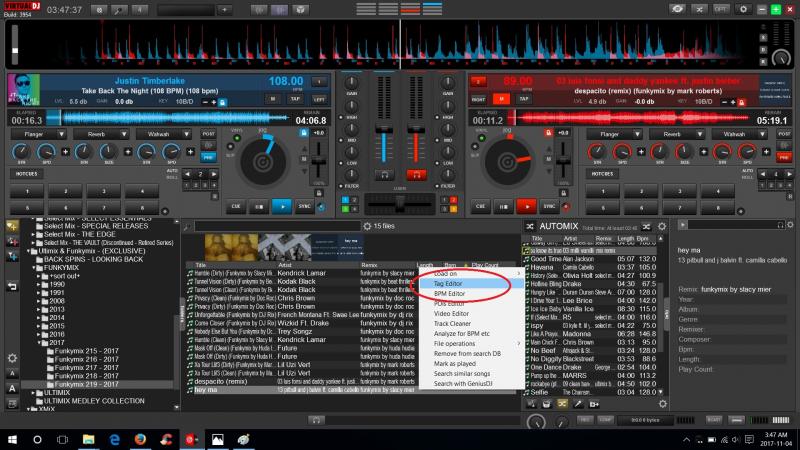
Task: Select despacito (remix) track row
Action: [302, 382]
